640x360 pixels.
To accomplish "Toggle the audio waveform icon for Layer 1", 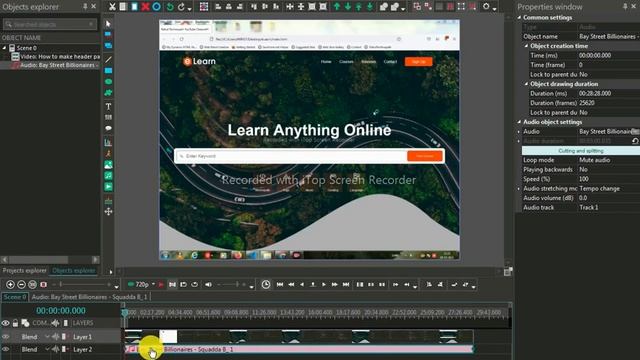I will (56, 337).
